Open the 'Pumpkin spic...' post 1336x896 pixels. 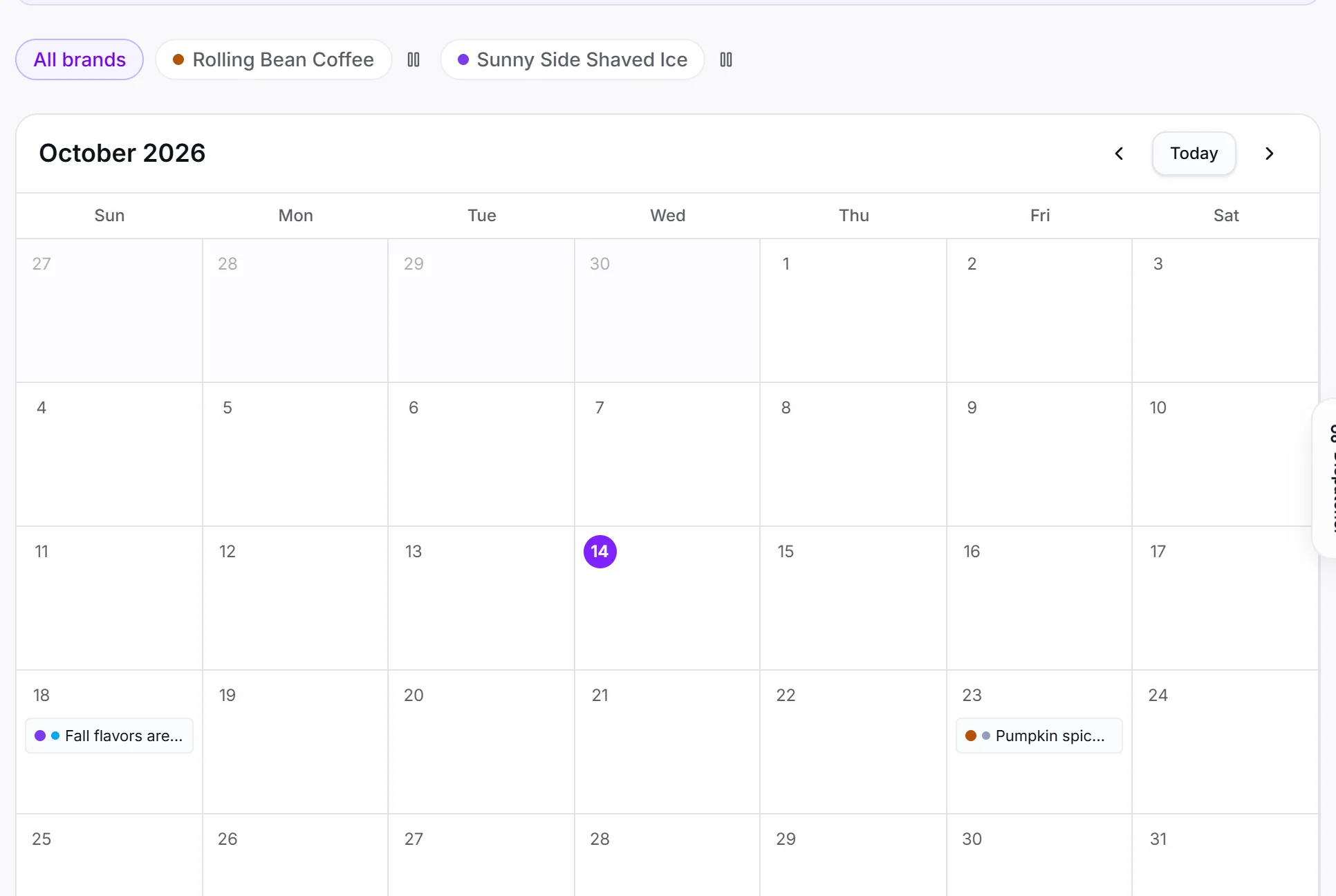coord(1039,736)
